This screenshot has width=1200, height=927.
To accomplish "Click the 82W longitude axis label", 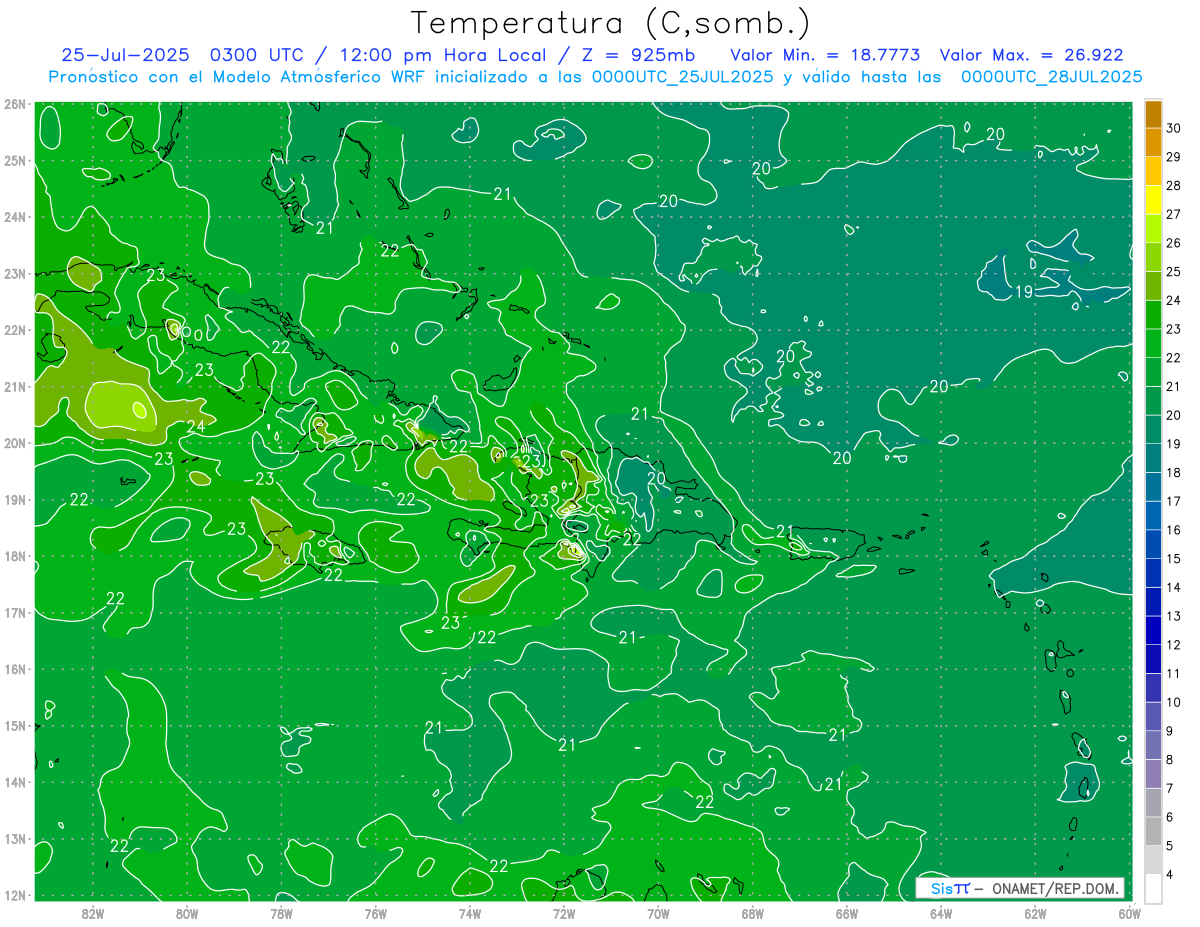I will click(93, 913).
